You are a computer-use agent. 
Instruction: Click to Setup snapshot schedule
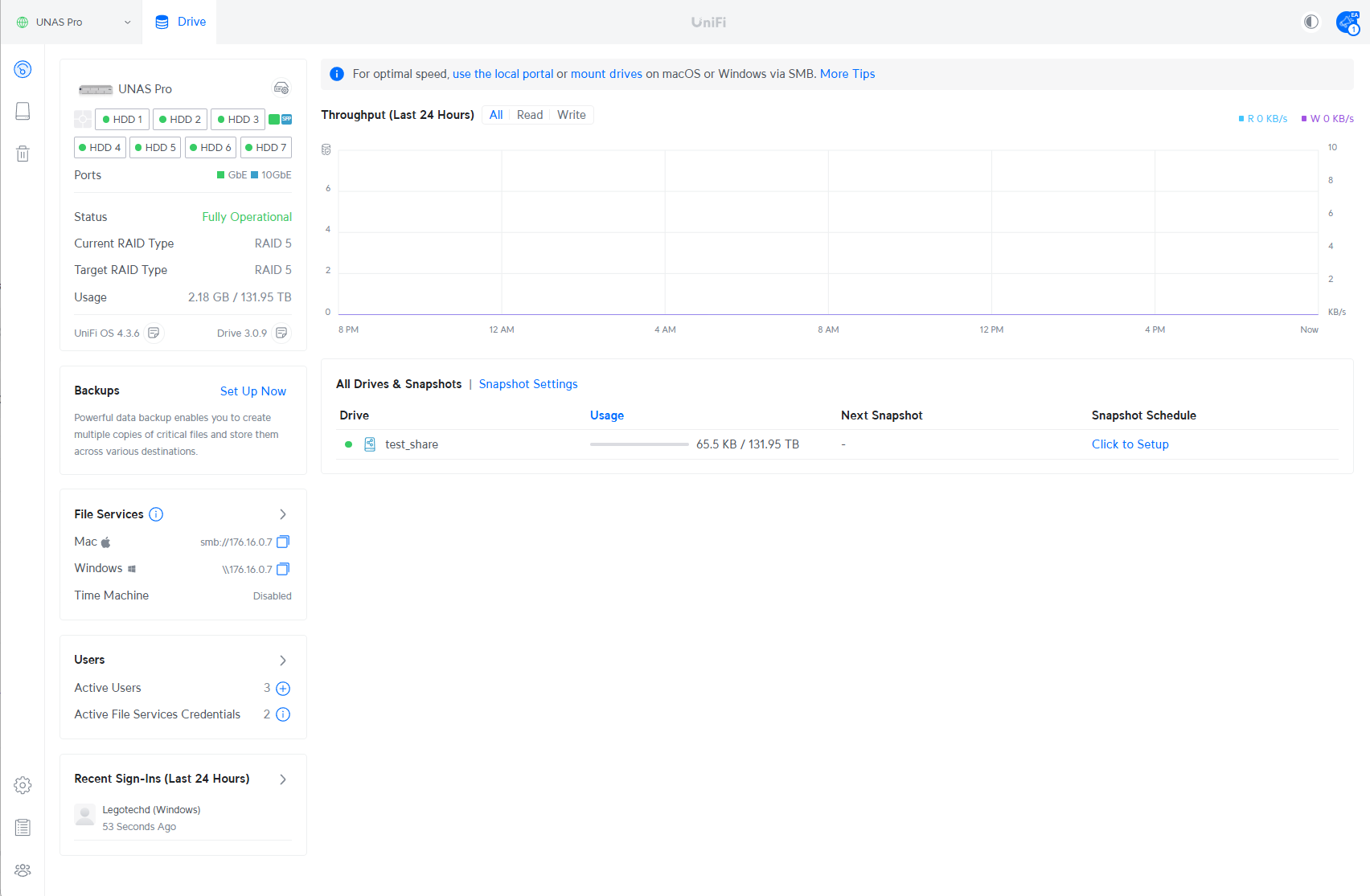pyautogui.click(x=1130, y=444)
